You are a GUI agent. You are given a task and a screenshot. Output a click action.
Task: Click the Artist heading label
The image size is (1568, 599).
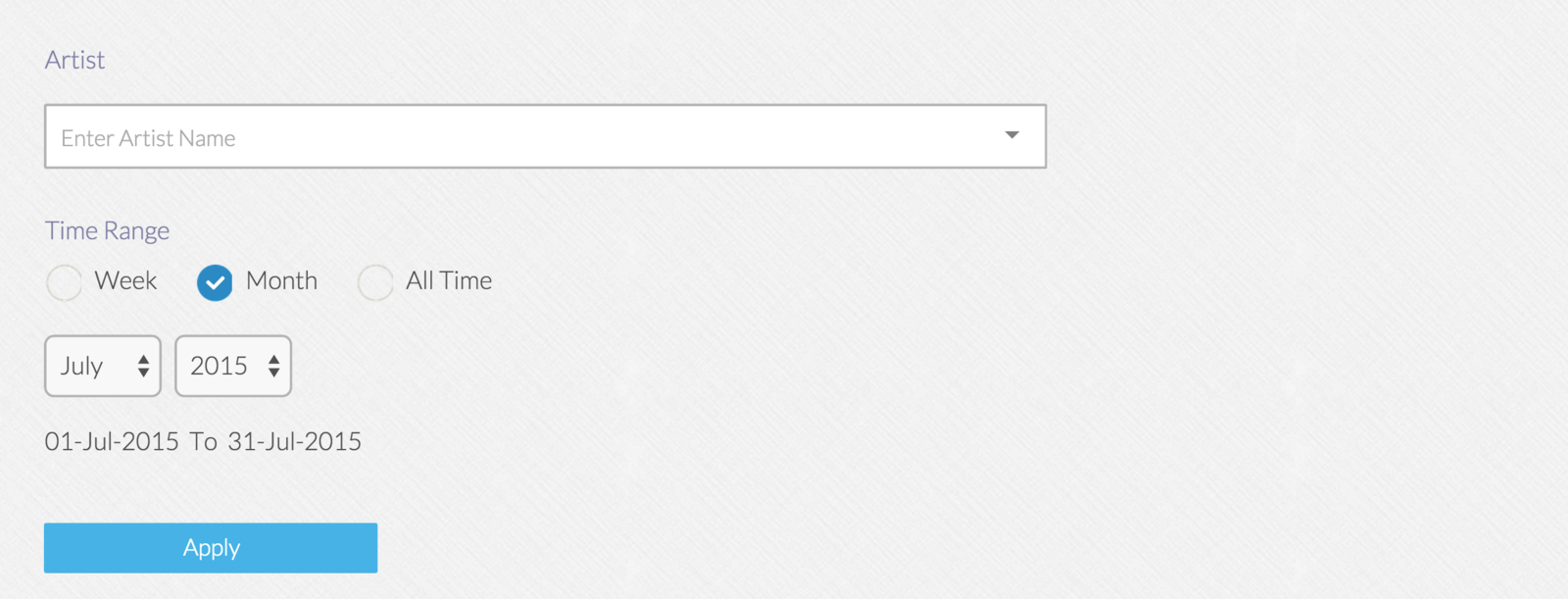pyautogui.click(x=74, y=60)
